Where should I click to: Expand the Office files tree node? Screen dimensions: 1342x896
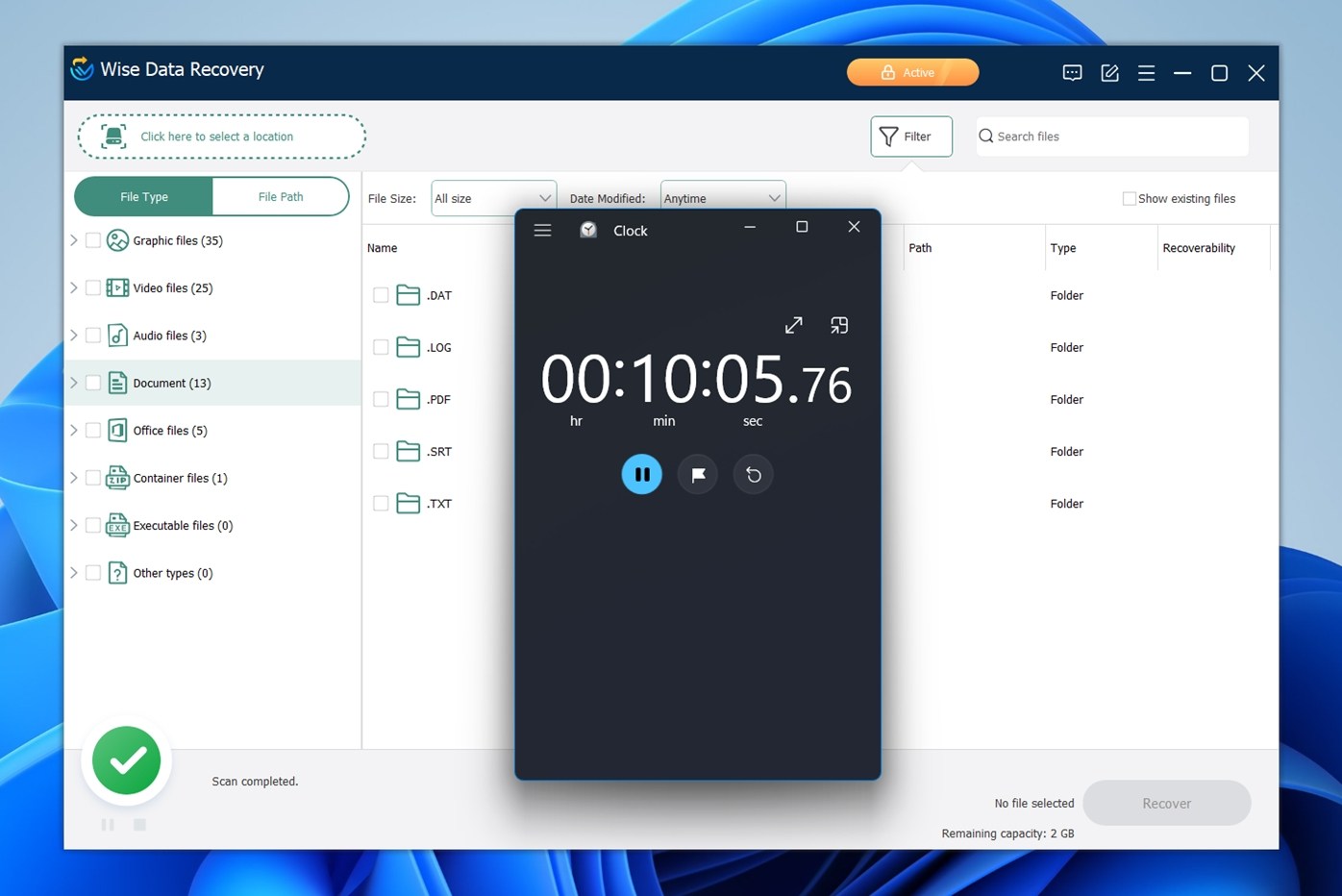point(74,430)
